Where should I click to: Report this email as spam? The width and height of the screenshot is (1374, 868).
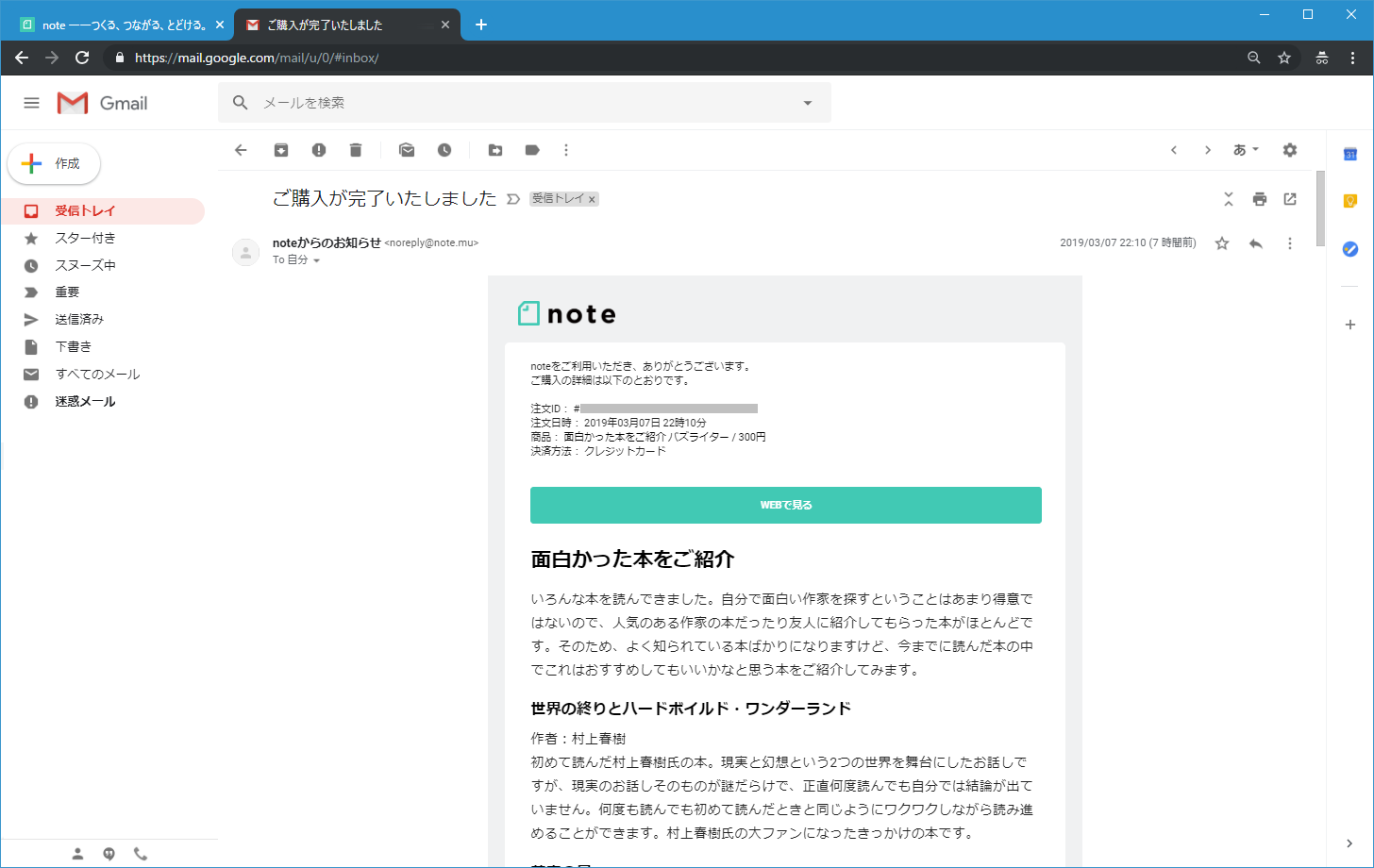tap(319, 150)
